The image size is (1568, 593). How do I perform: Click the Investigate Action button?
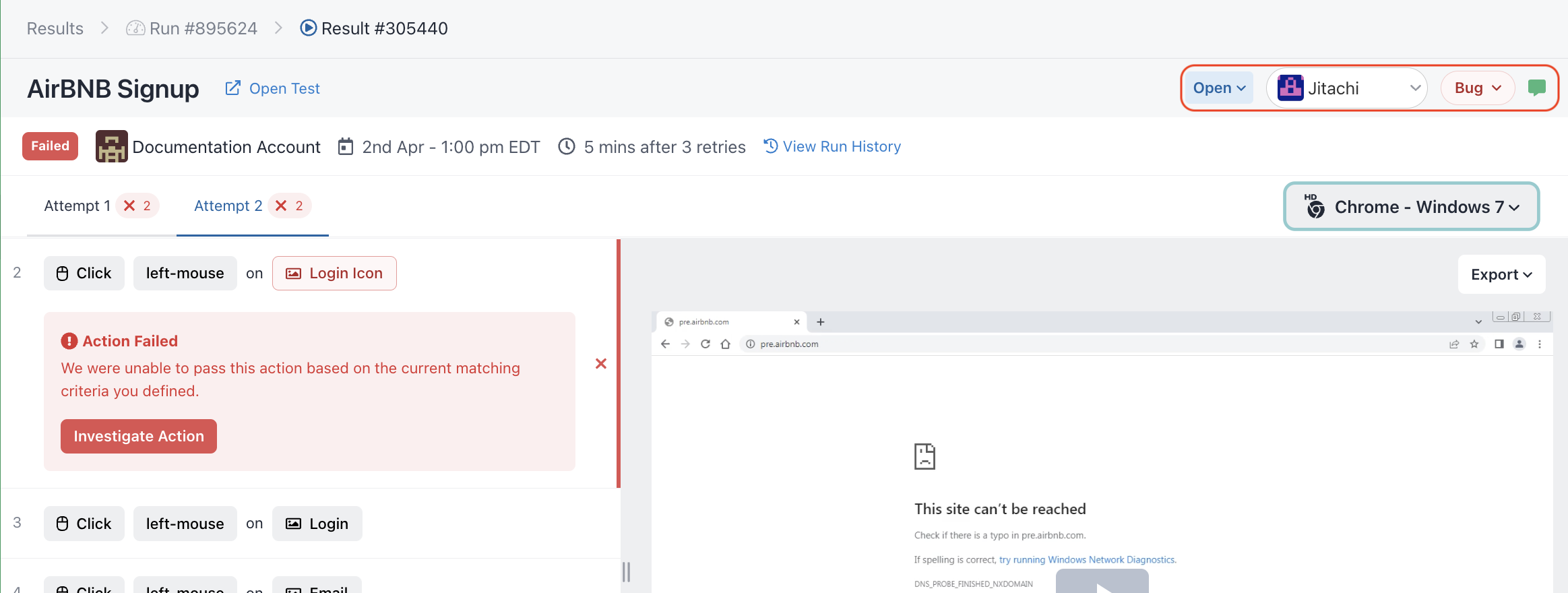click(139, 436)
